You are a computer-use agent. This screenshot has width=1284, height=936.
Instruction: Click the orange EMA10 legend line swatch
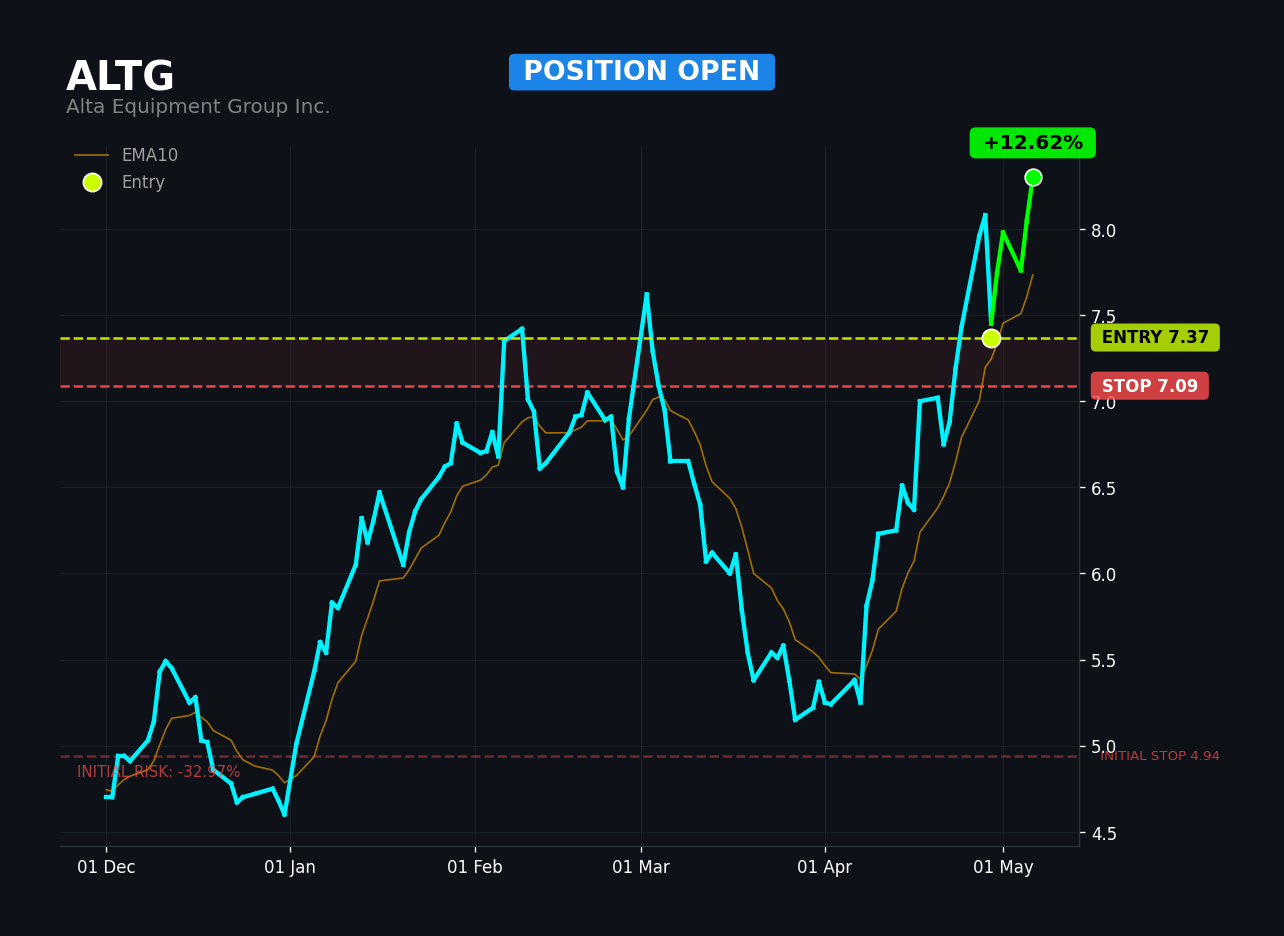point(92,156)
